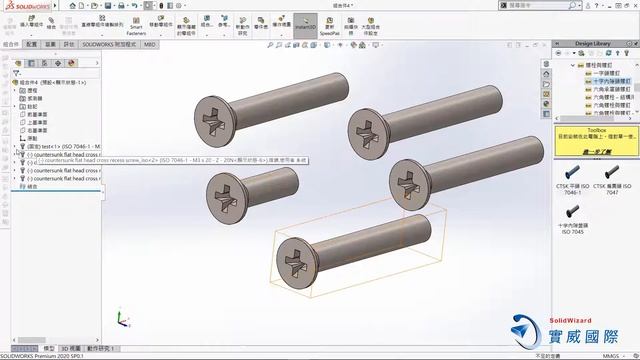
Task: Click the Appearances color ball task pane tab
Action: point(547,104)
